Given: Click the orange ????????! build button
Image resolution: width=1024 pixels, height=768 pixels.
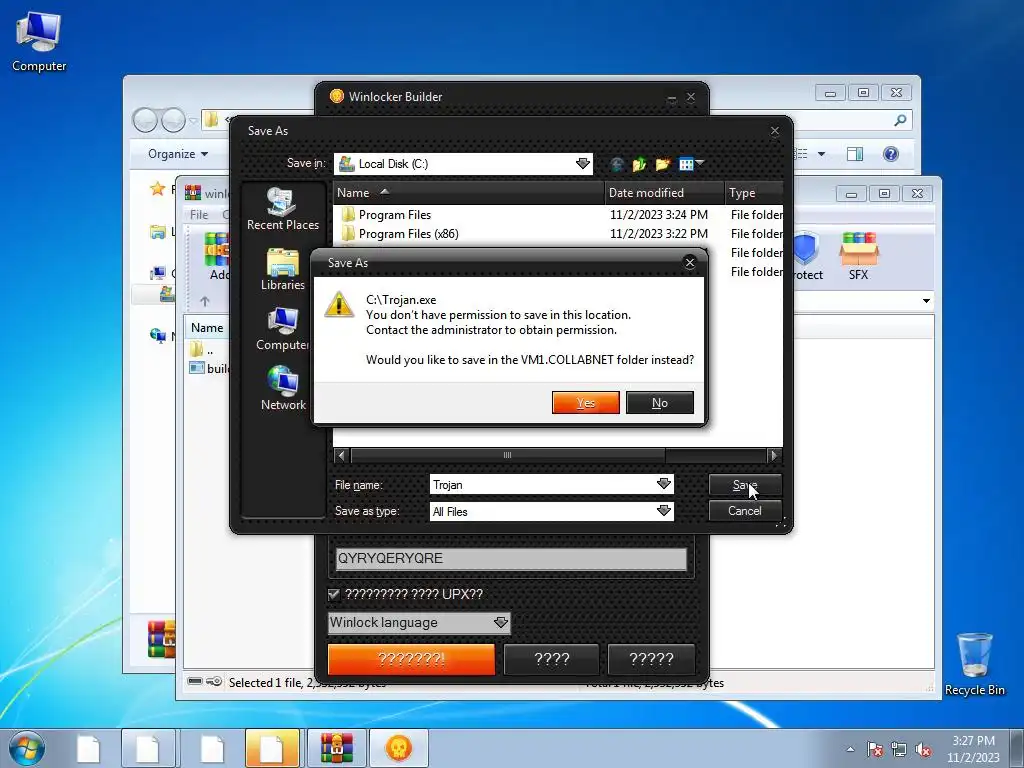Looking at the screenshot, I should [411, 659].
